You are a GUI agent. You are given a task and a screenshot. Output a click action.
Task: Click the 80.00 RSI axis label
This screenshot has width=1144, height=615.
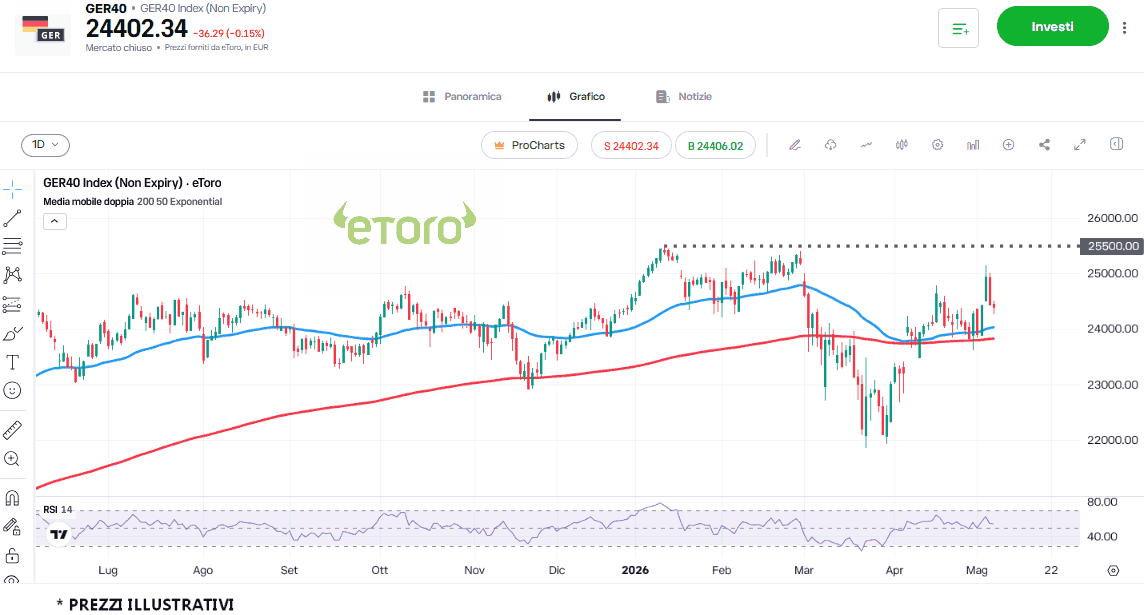1102,502
